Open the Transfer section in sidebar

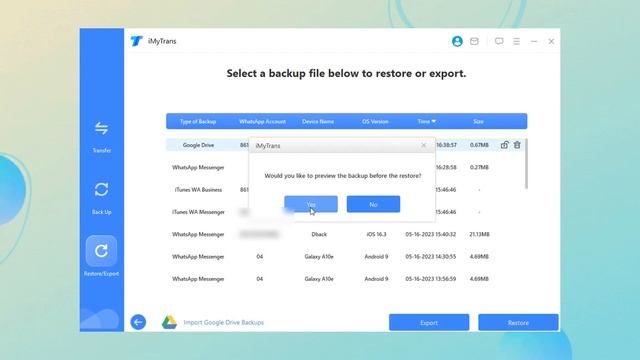(x=101, y=137)
